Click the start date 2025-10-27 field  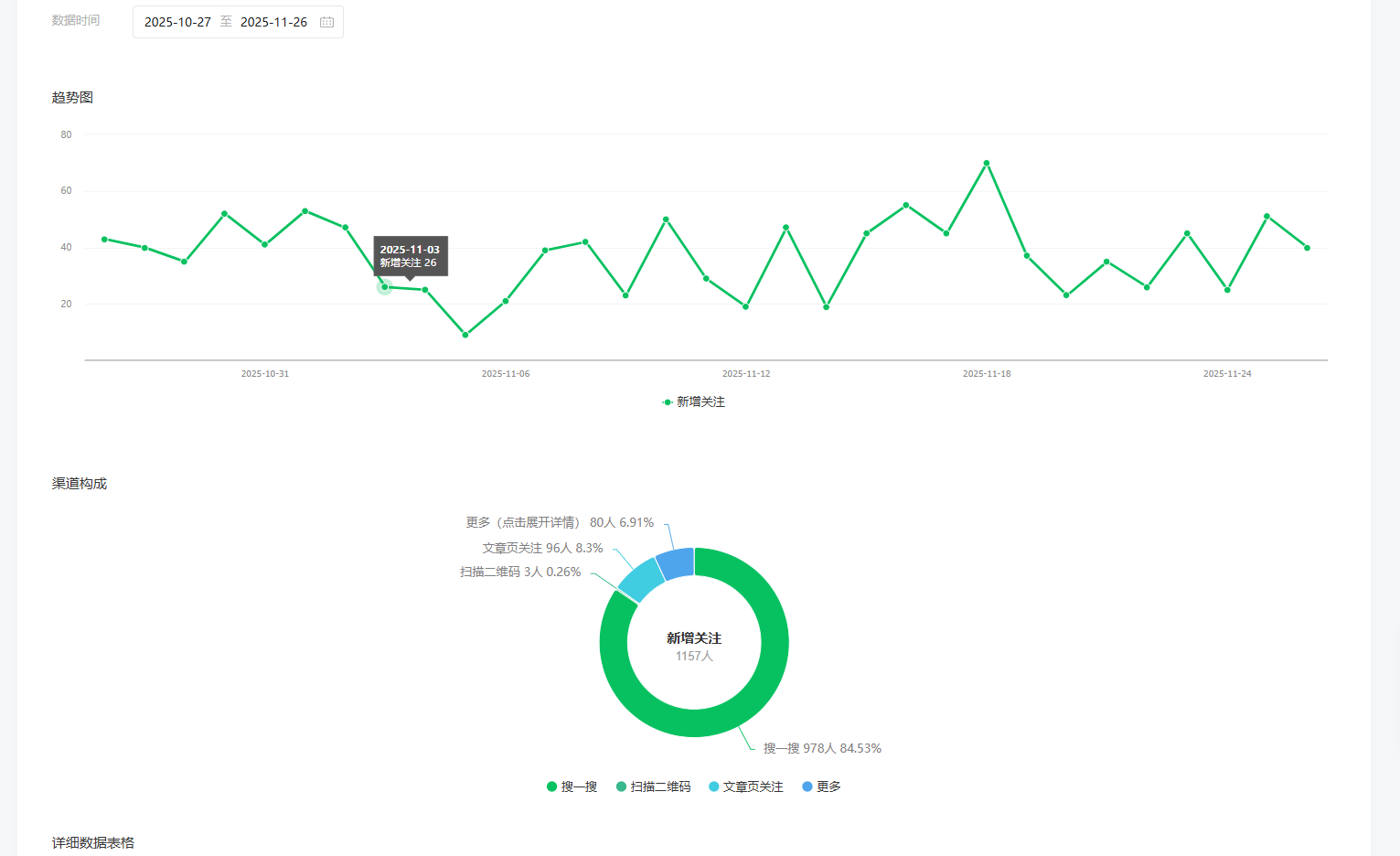177,22
